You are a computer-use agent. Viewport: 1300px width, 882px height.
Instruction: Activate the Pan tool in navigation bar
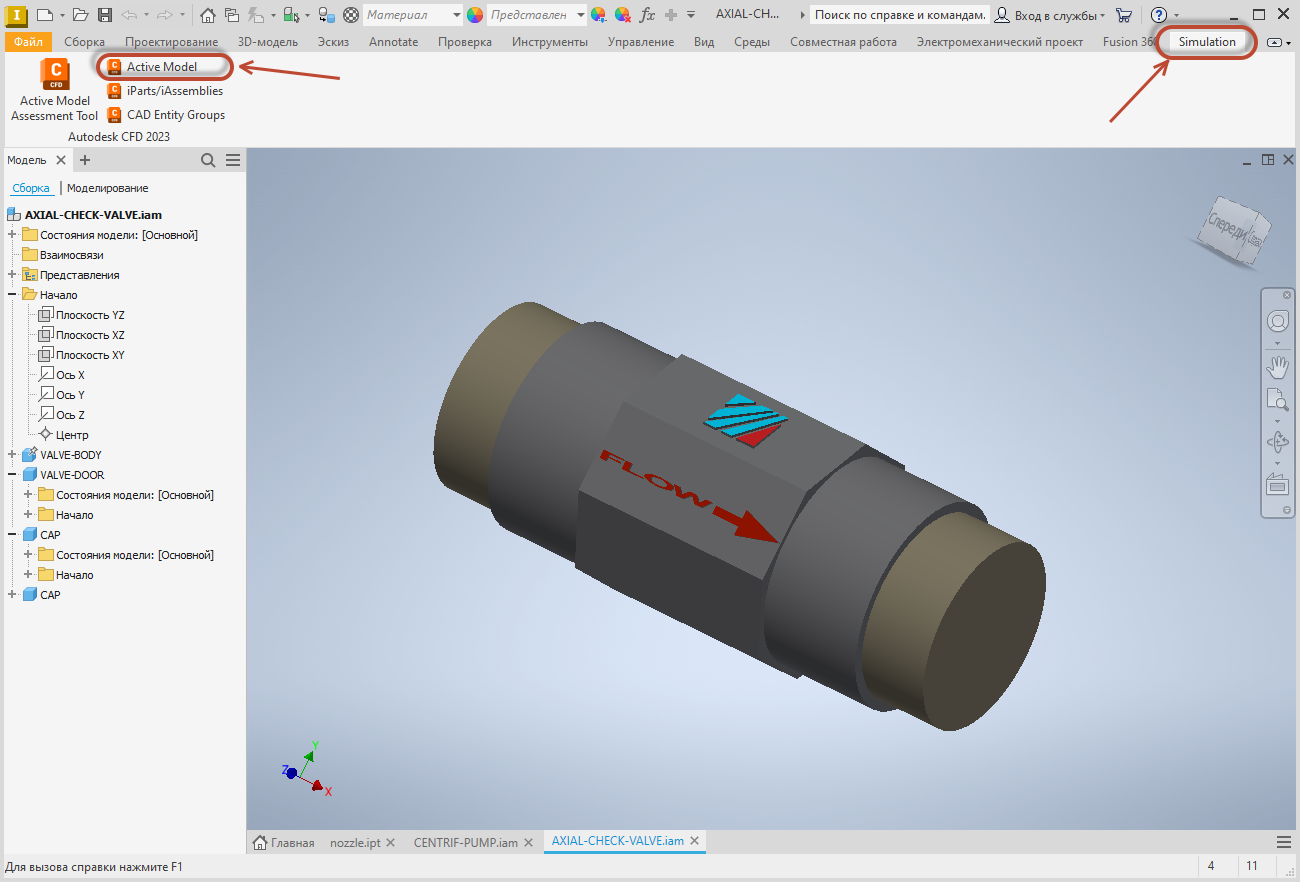point(1278,367)
